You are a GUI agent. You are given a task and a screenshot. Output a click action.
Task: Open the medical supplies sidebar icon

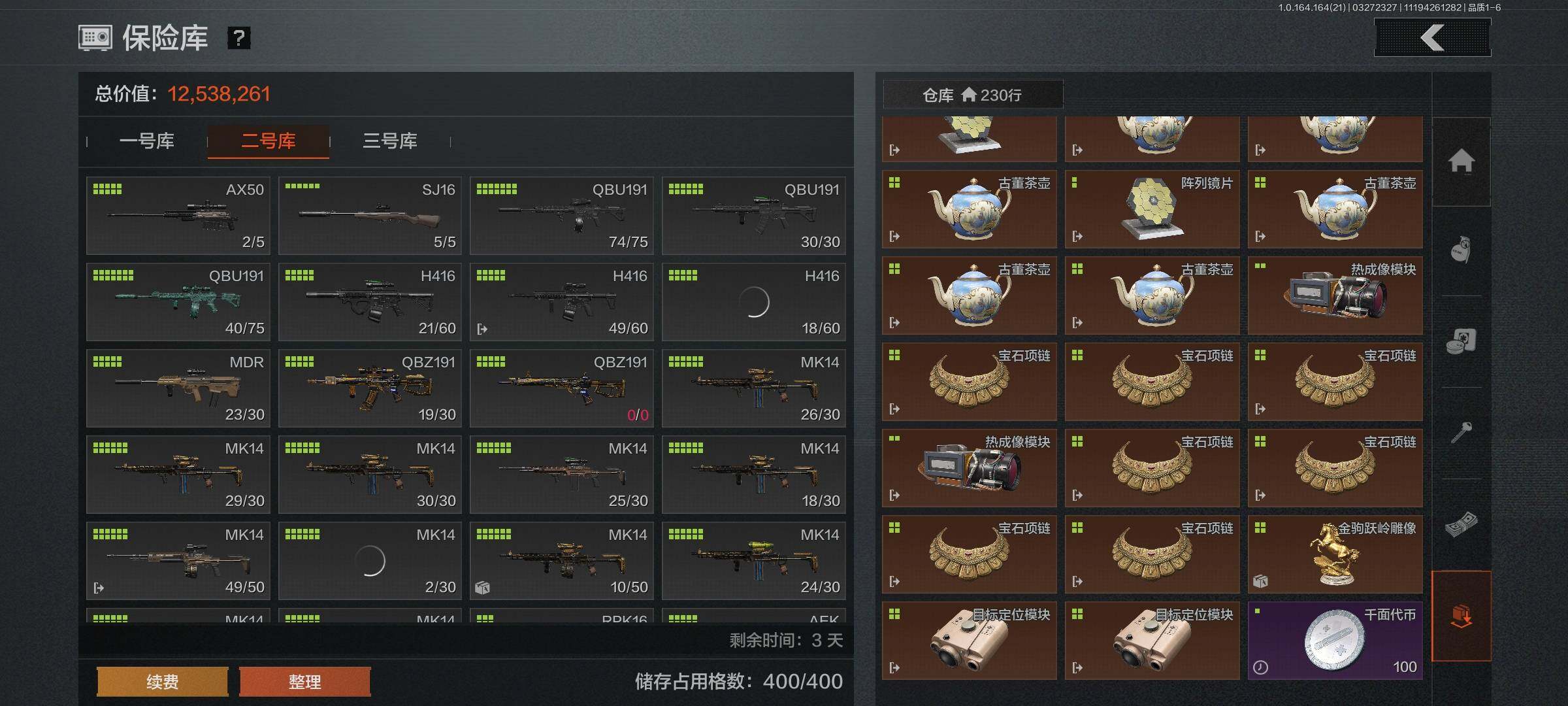tap(1461, 341)
